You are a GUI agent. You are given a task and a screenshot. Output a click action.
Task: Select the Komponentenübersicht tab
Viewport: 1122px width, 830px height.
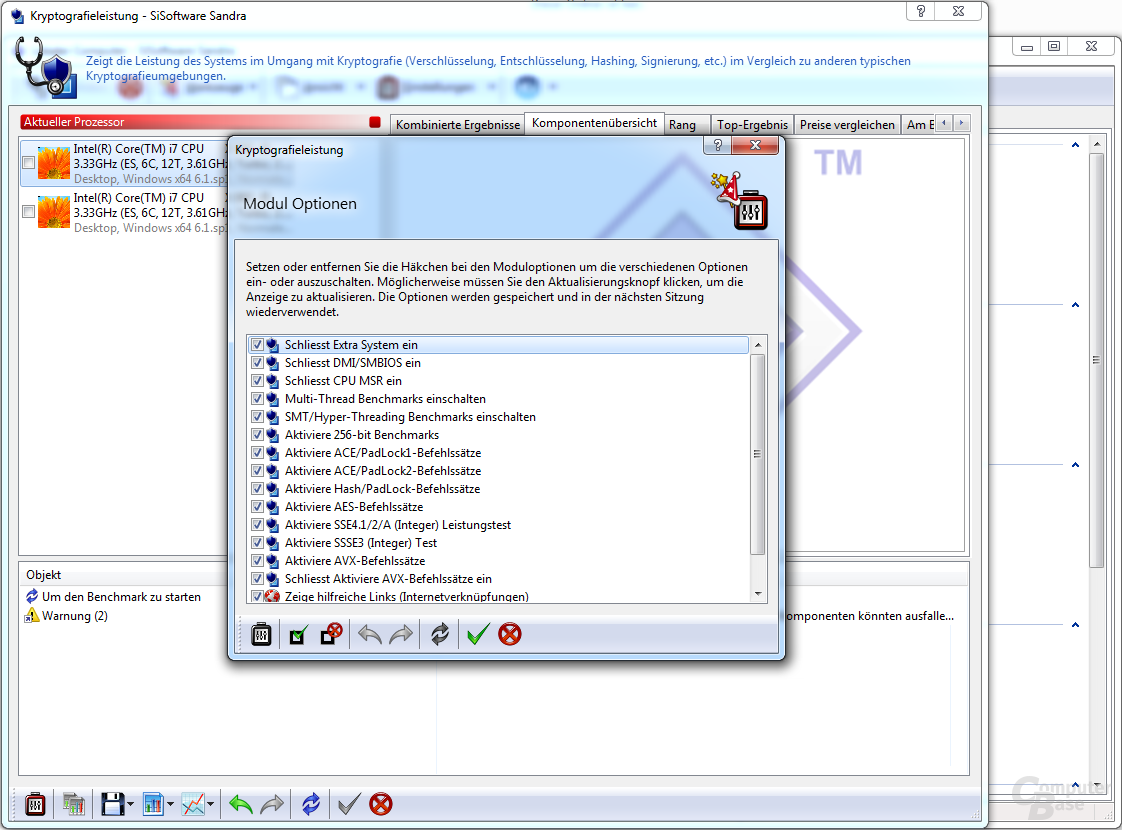tap(594, 123)
